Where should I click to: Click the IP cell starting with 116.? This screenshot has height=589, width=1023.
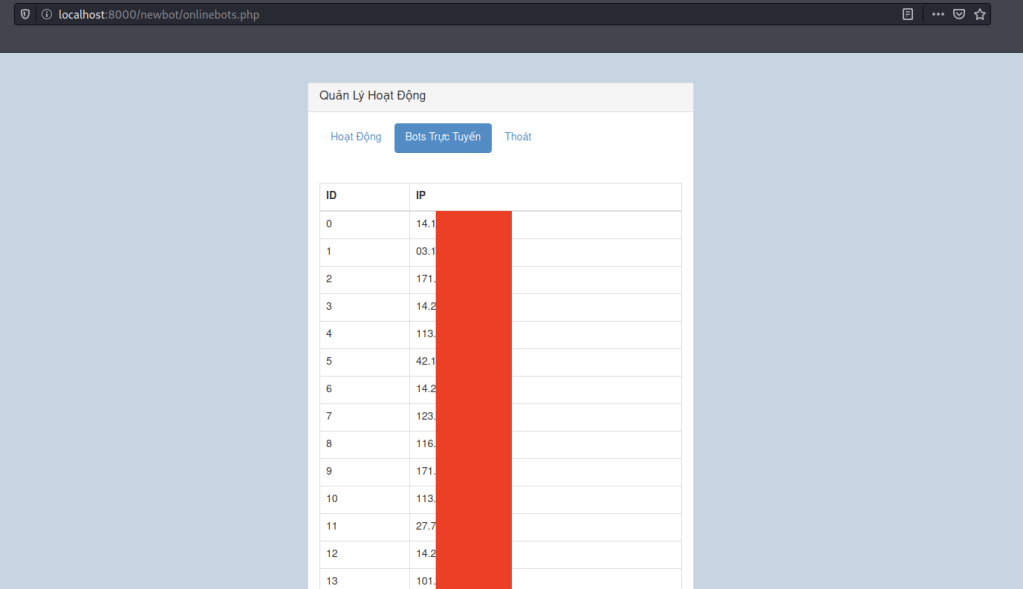click(x=425, y=444)
